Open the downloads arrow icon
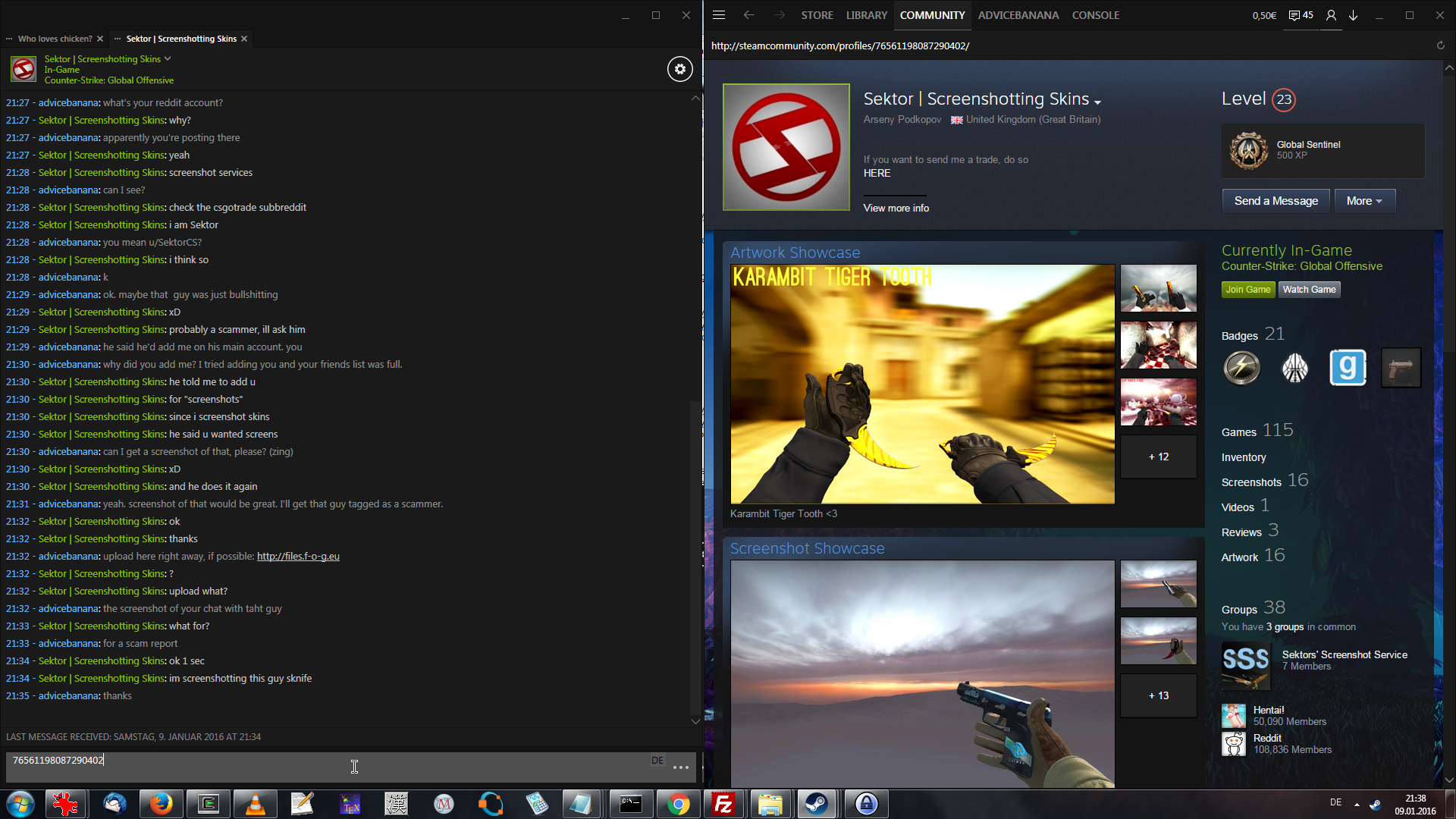This screenshot has height=819, width=1456. click(x=1353, y=15)
